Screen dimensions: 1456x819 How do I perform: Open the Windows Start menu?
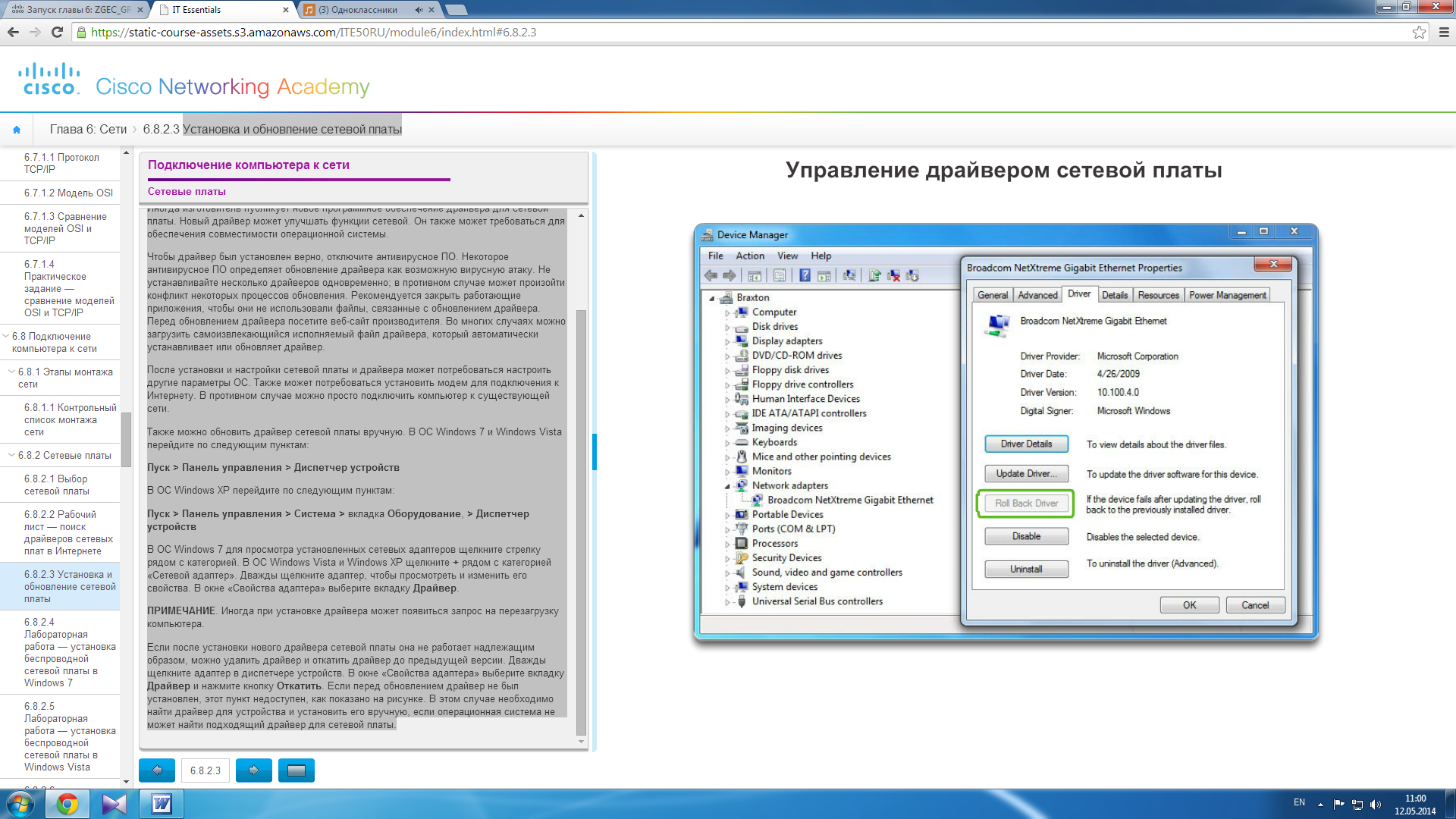coord(20,804)
